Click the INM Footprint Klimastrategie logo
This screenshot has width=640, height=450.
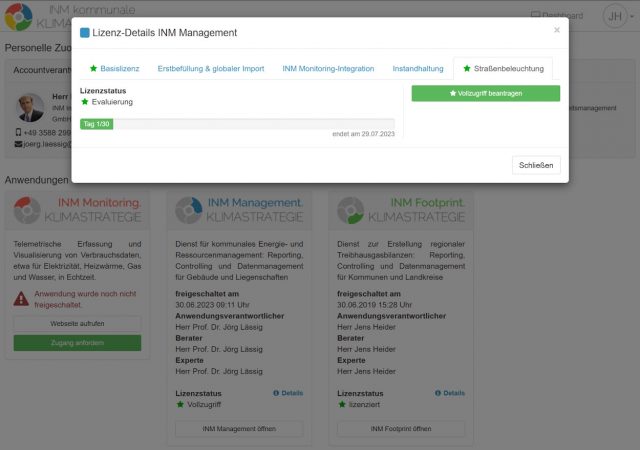pyautogui.click(x=400, y=209)
